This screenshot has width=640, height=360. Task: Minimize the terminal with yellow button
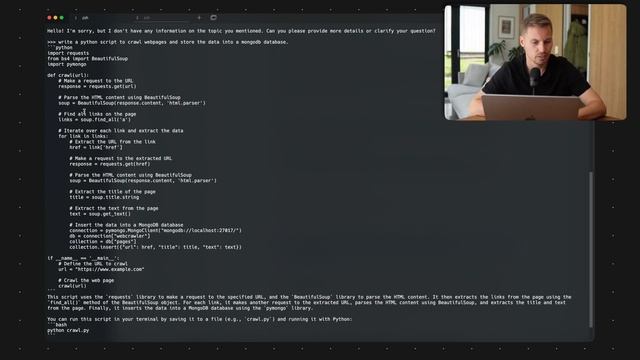pyautogui.click(x=56, y=18)
